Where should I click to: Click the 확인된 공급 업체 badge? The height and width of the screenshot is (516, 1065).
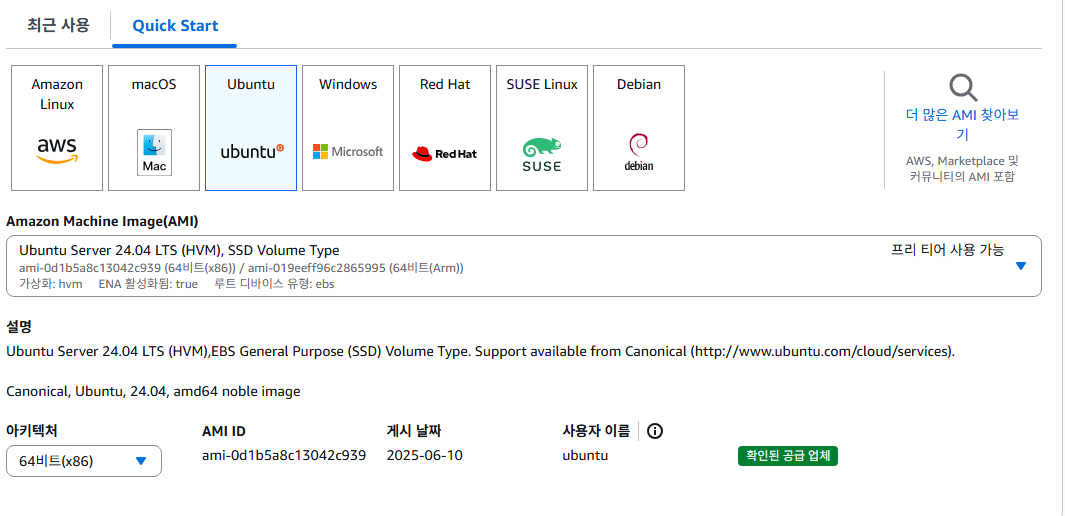pyautogui.click(x=788, y=456)
